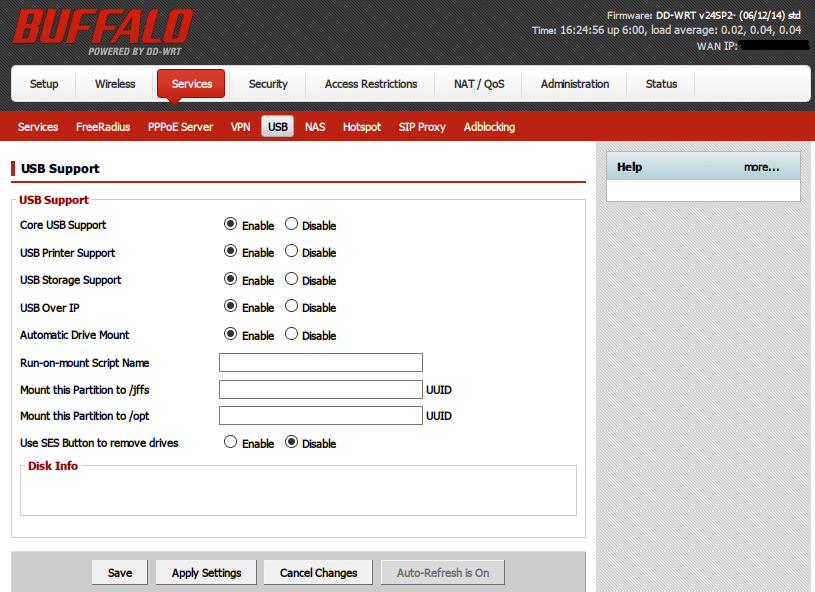Click the Save button
This screenshot has width=815, height=592.
pos(120,573)
